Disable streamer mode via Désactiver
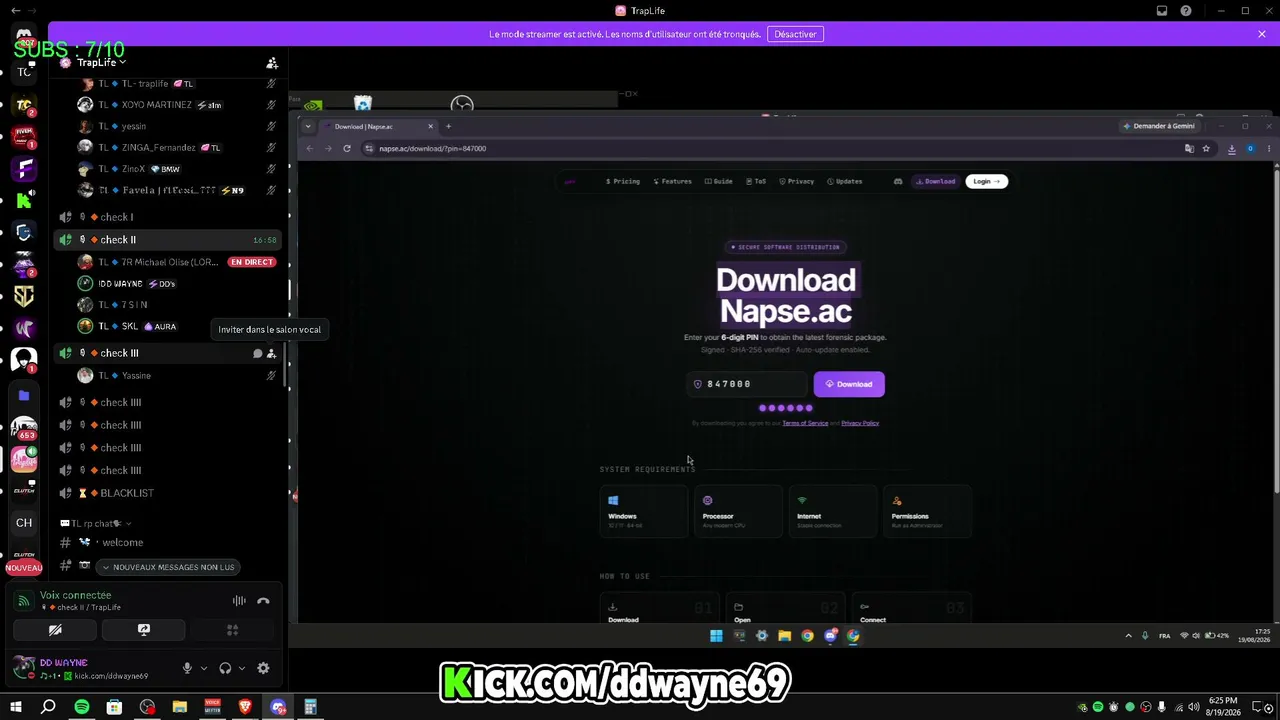 tap(795, 34)
